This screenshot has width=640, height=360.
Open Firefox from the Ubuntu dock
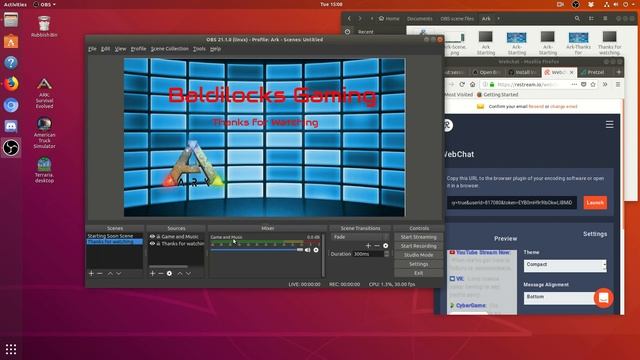tap(11, 84)
